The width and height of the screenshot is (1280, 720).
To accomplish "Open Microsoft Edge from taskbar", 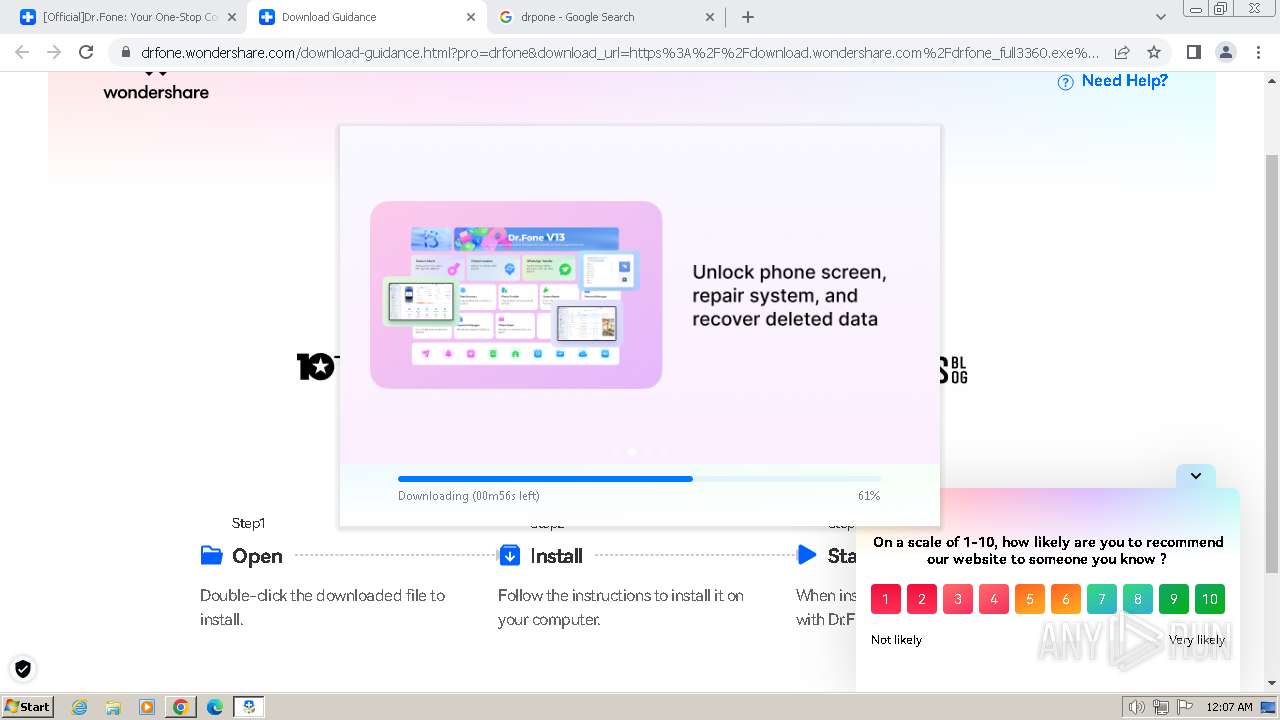I will pos(215,707).
